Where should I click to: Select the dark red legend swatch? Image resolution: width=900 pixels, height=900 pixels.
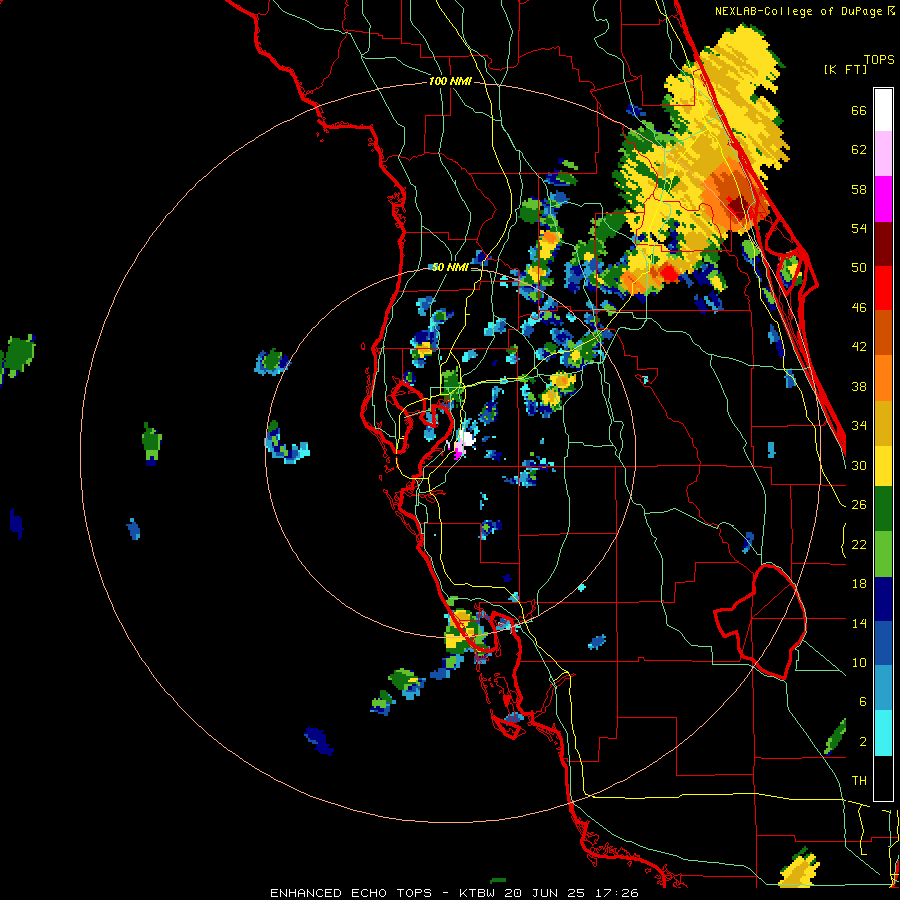[x=883, y=243]
